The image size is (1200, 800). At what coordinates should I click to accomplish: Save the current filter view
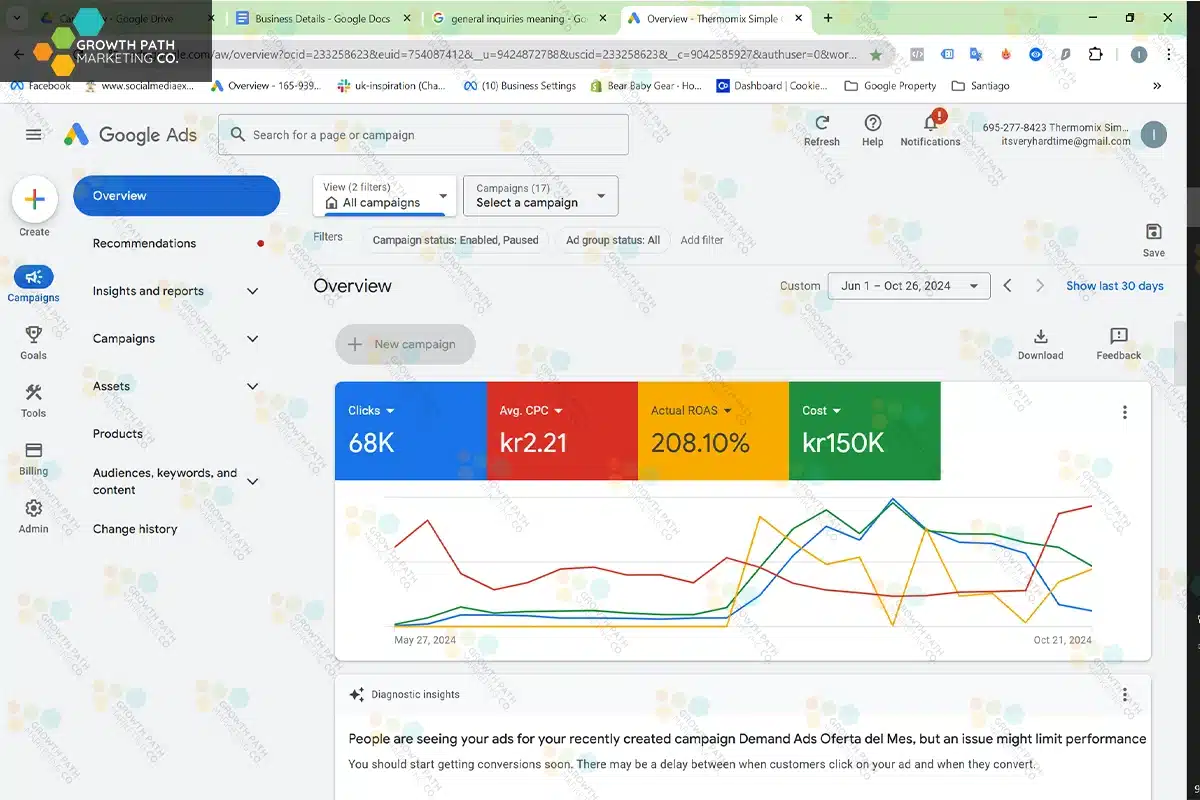tap(1153, 232)
